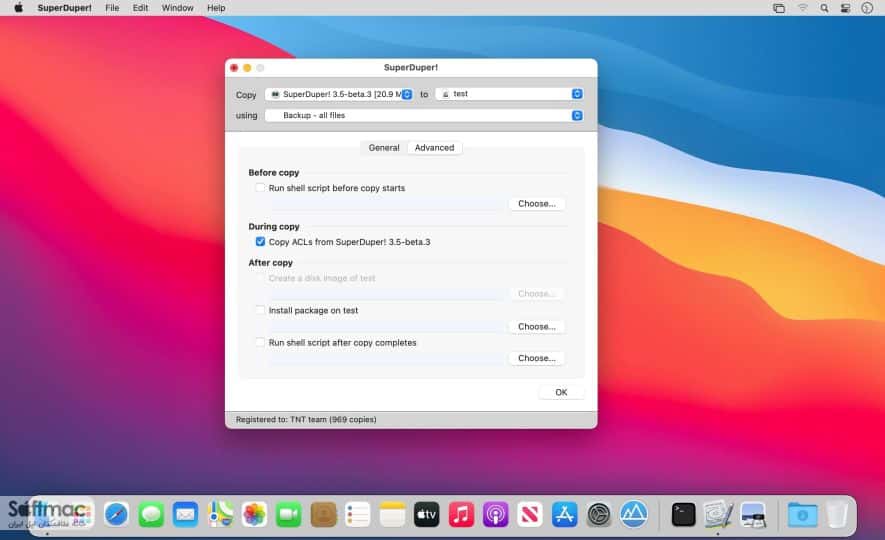
Task: Click Choose... for Install package on test
Action: point(537,327)
